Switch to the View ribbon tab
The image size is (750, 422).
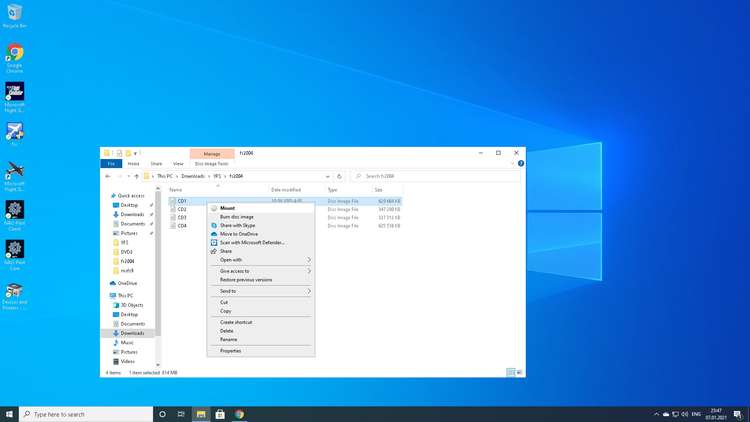pyautogui.click(x=178, y=163)
